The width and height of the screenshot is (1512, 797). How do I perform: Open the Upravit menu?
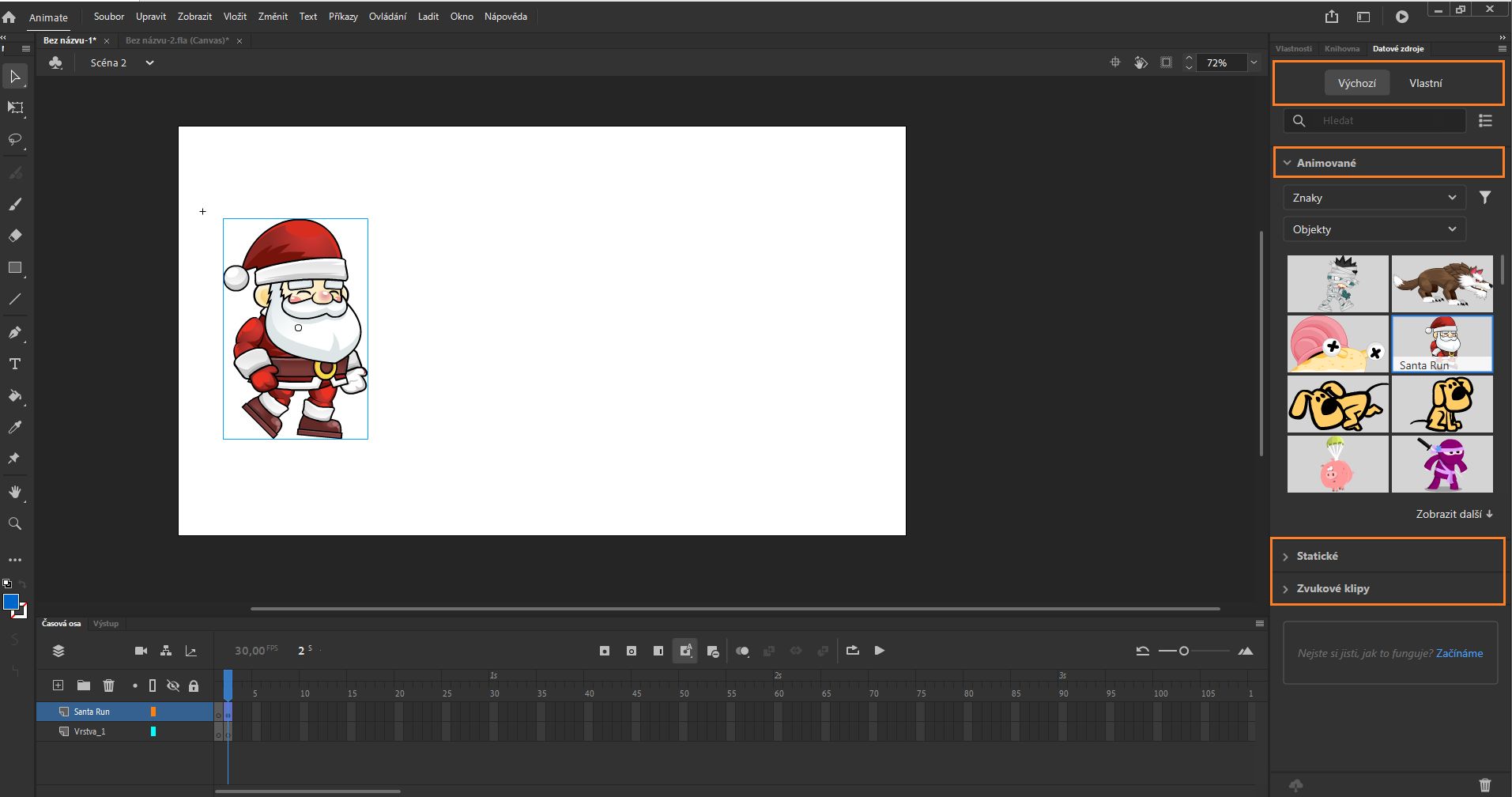click(x=151, y=17)
